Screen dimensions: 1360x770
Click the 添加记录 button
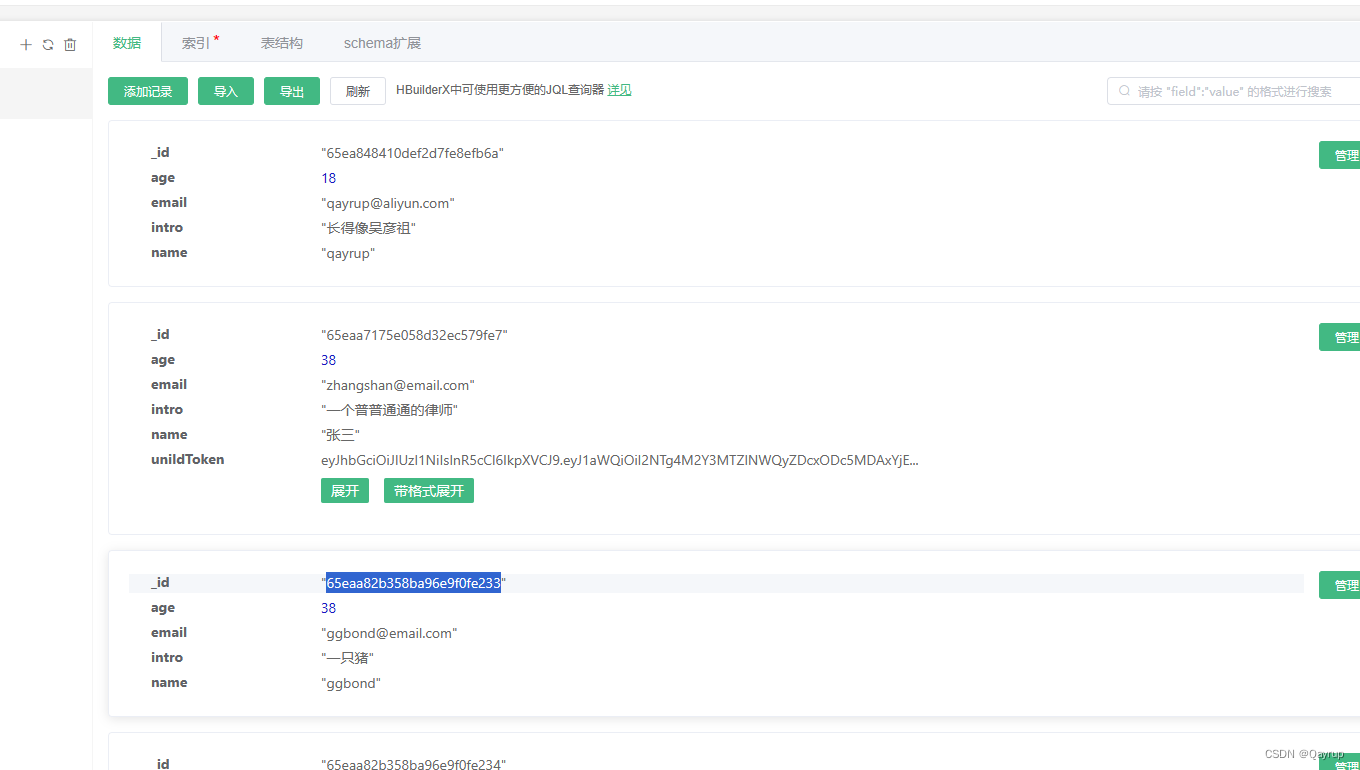147,90
